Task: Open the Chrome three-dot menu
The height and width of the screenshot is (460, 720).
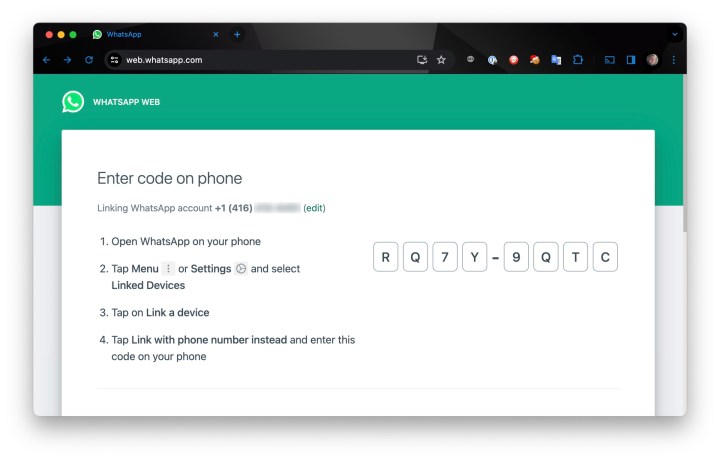Action: 673,60
